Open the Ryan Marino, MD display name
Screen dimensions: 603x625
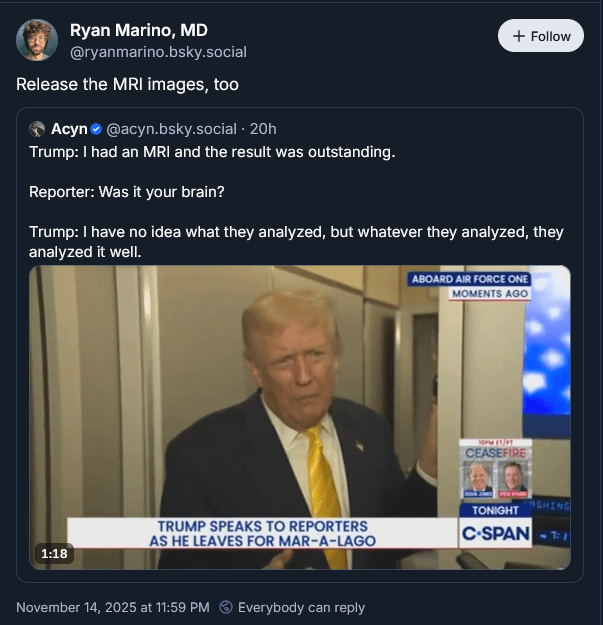(139, 30)
